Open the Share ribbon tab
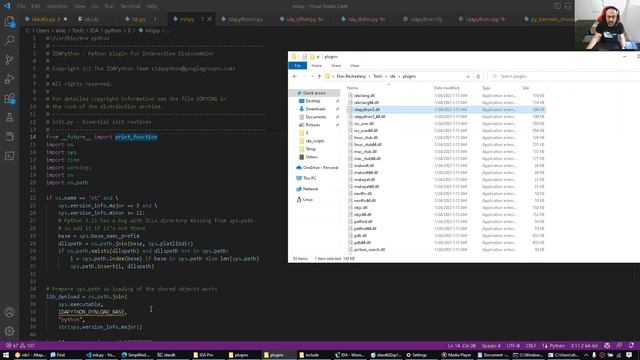This screenshot has height=360, width=640. tap(336, 66)
